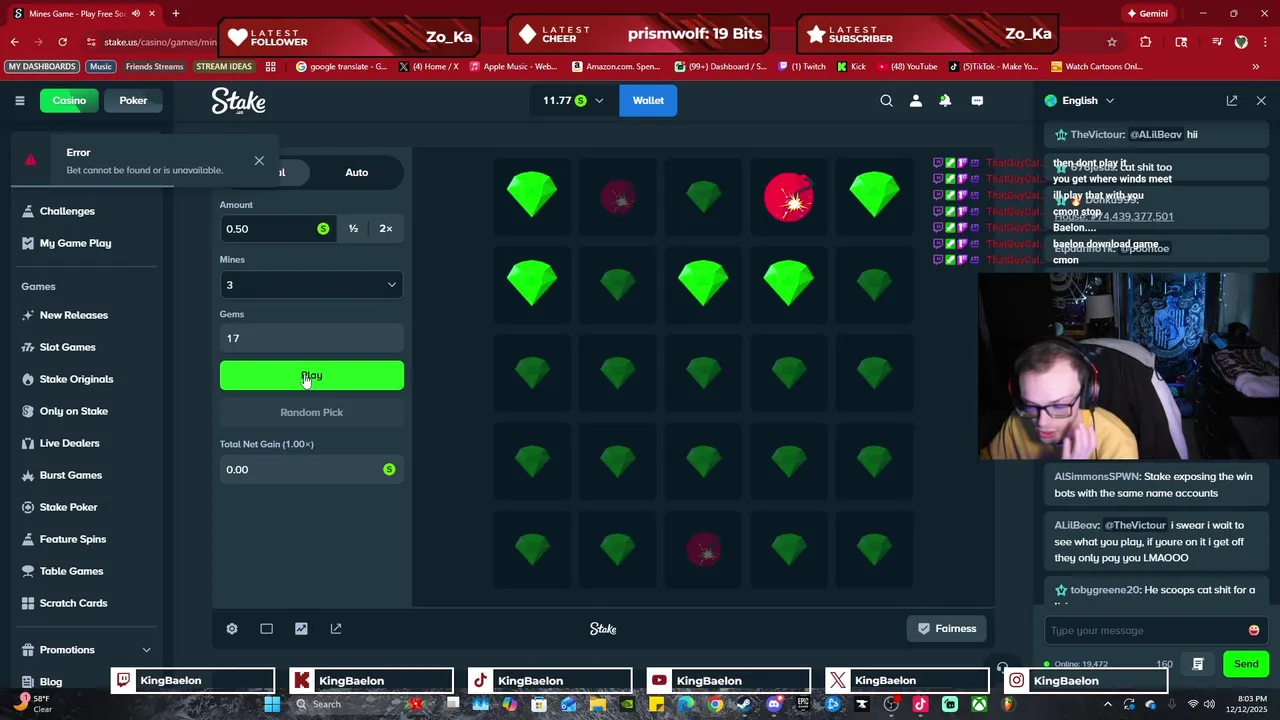Reload the browser page

62,42
